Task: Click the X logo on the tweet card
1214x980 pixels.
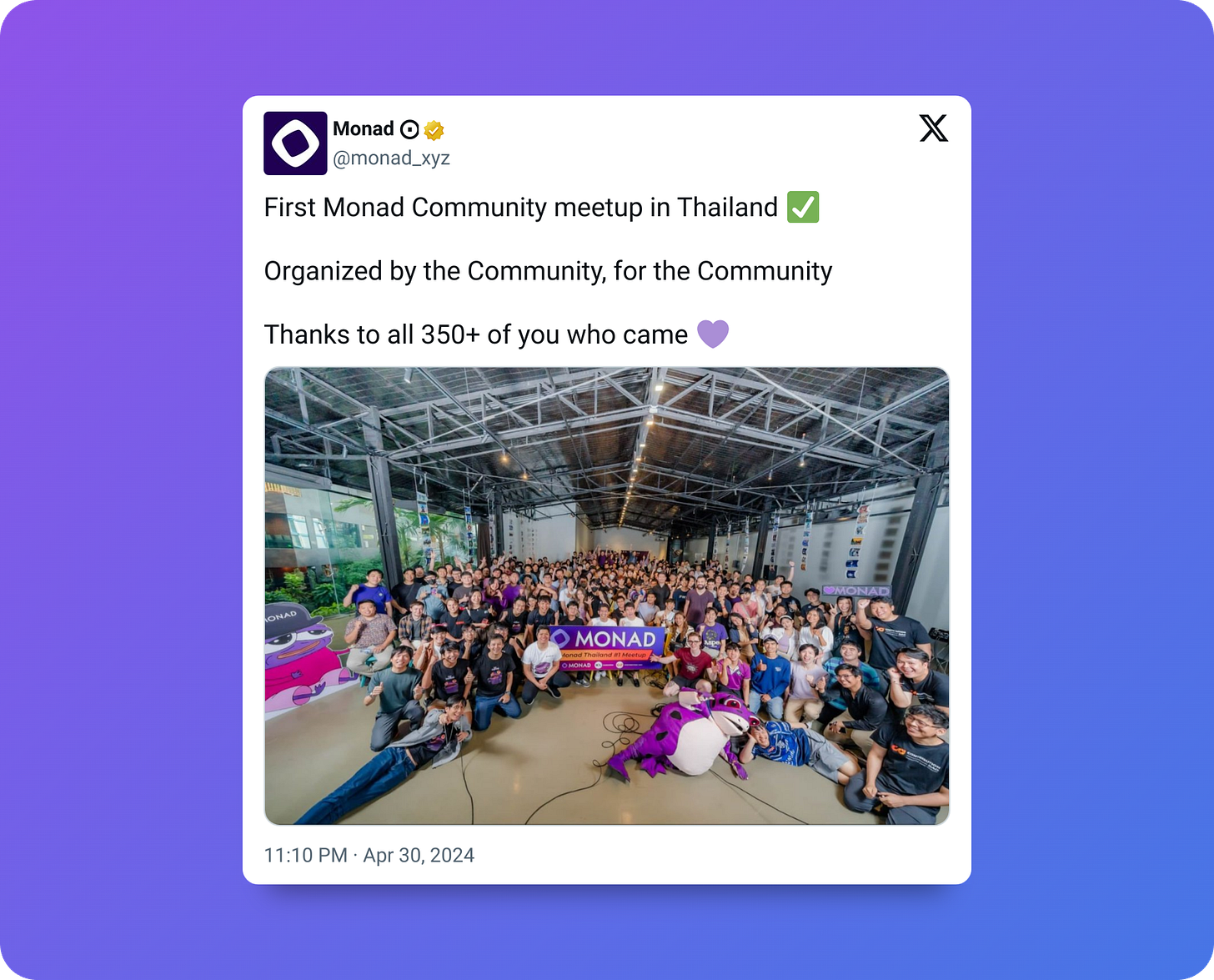Action: tap(934, 128)
